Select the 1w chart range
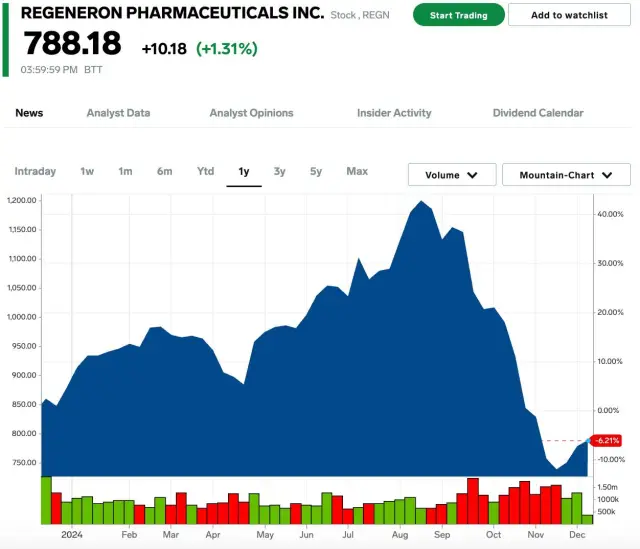Image resolution: width=640 pixels, height=549 pixels. click(87, 171)
